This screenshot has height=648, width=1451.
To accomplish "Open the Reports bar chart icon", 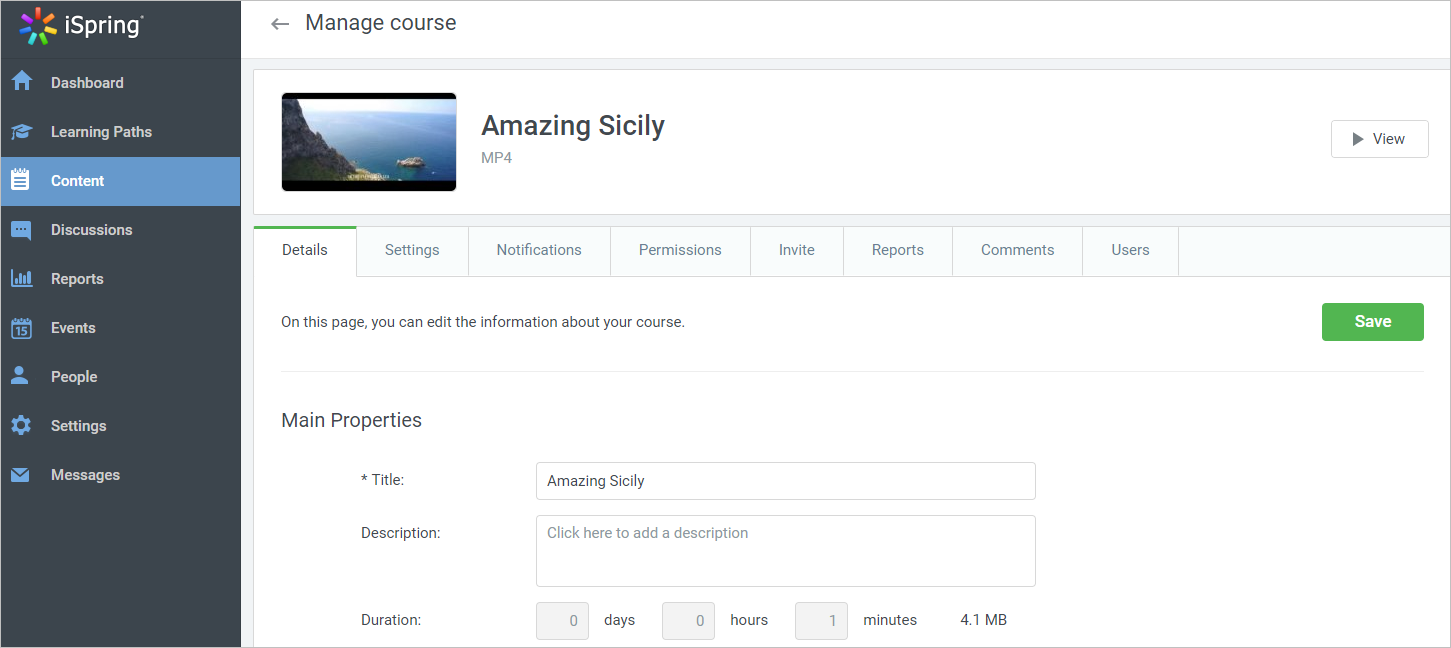I will click(x=21, y=279).
